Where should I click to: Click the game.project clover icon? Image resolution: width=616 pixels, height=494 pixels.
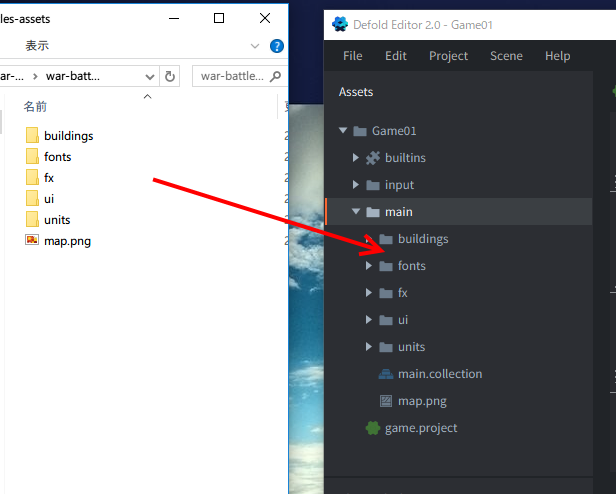[373, 428]
